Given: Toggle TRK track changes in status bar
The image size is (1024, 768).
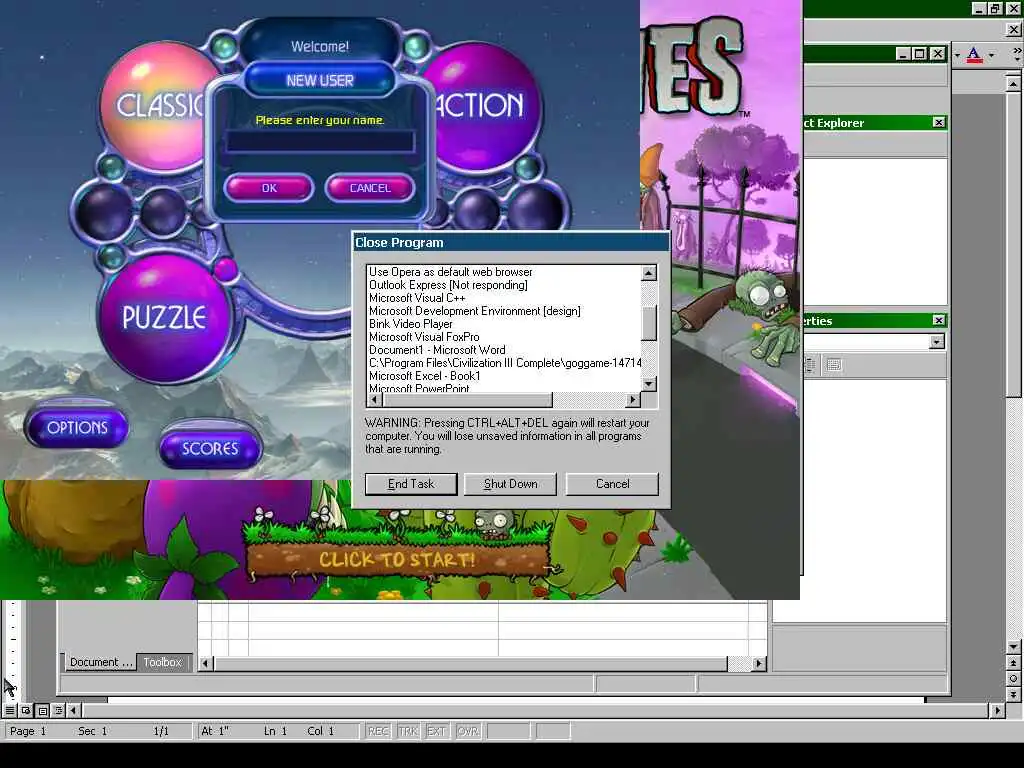Looking at the screenshot, I should click(x=408, y=731).
